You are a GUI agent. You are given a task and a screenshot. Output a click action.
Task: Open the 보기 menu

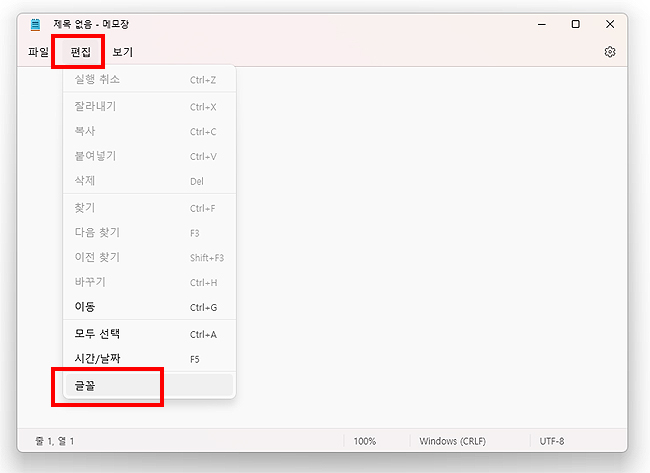point(122,52)
